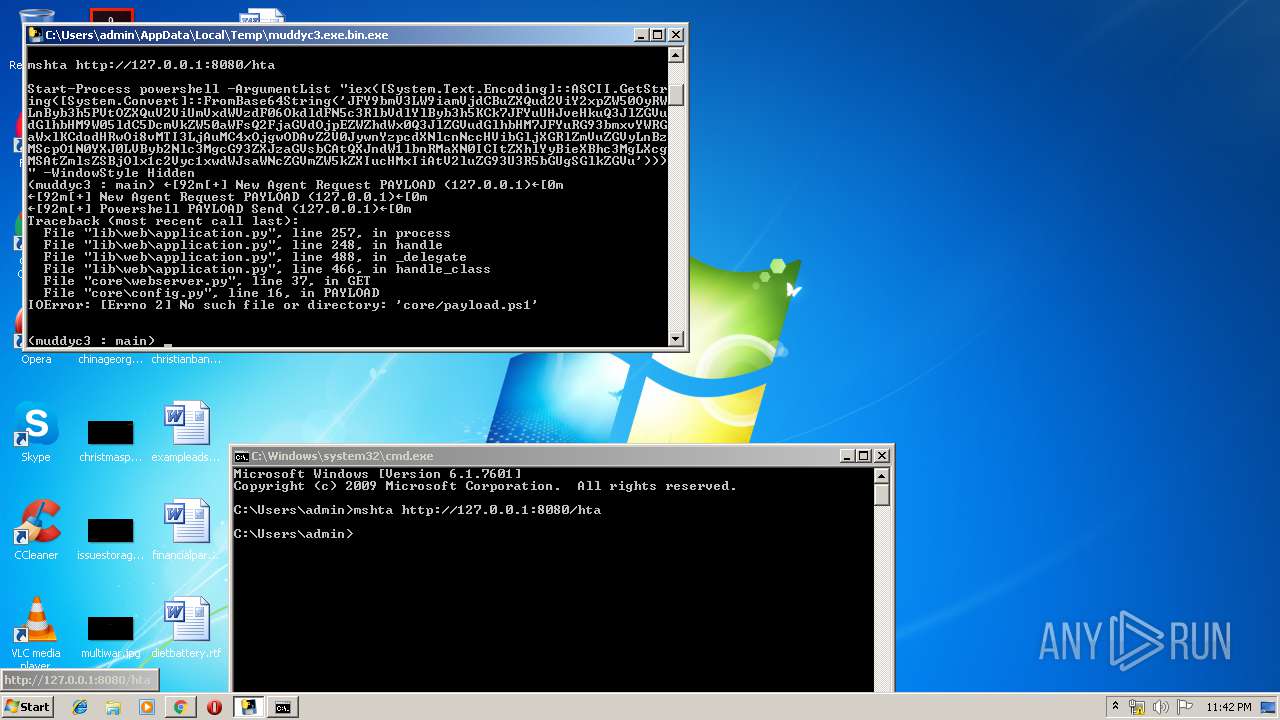
Task: Open the dietbattery.rtf document icon
Action: coord(186,628)
